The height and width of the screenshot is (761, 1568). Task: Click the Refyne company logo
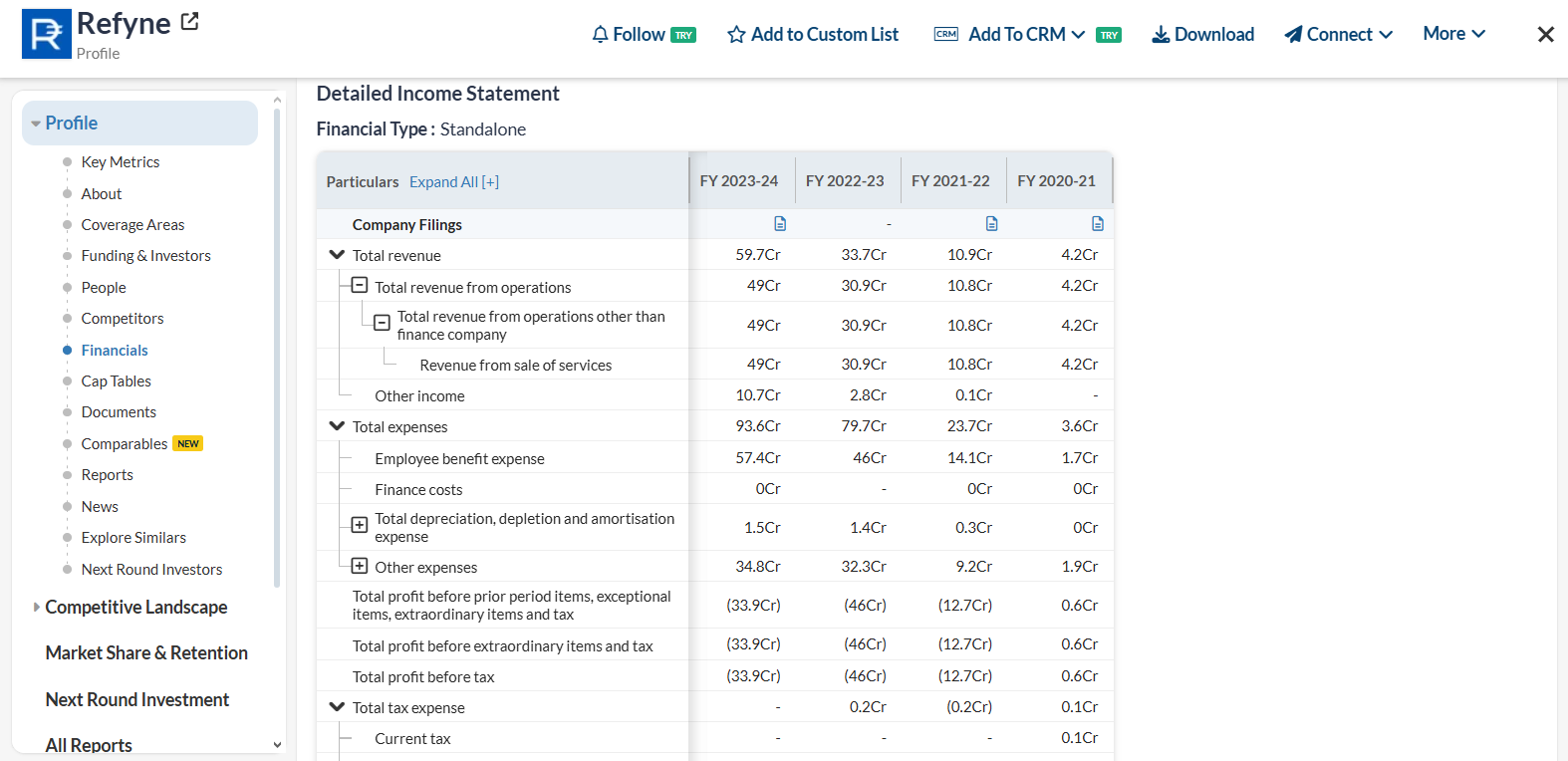(x=47, y=34)
